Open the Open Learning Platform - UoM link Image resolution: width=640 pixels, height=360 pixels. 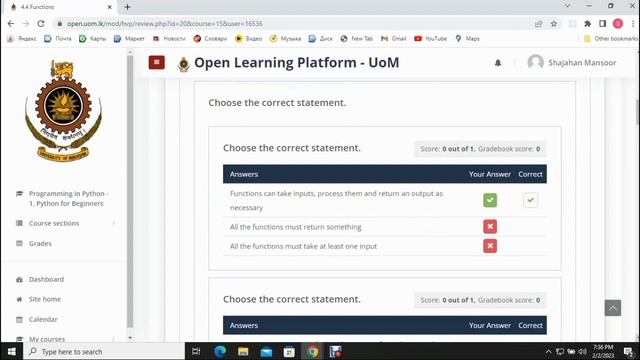coord(297,62)
